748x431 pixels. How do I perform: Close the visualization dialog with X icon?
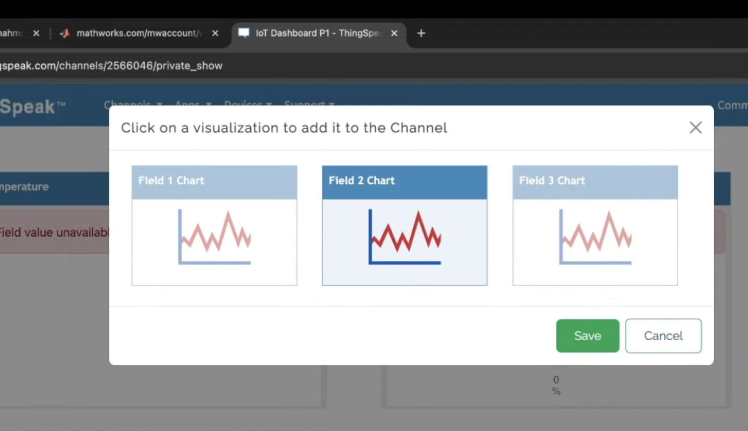pos(695,127)
